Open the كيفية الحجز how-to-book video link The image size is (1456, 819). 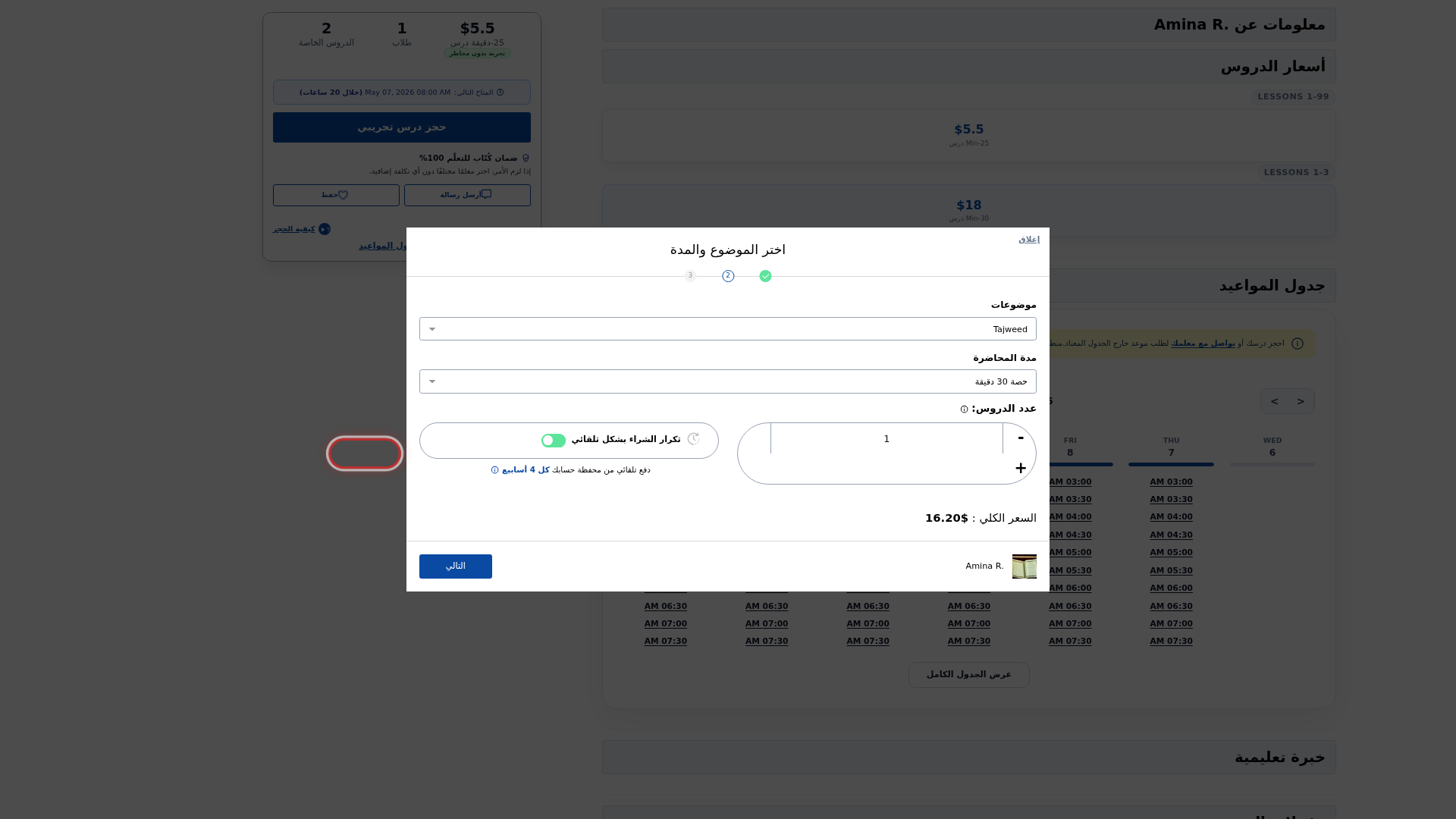(302, 229)
